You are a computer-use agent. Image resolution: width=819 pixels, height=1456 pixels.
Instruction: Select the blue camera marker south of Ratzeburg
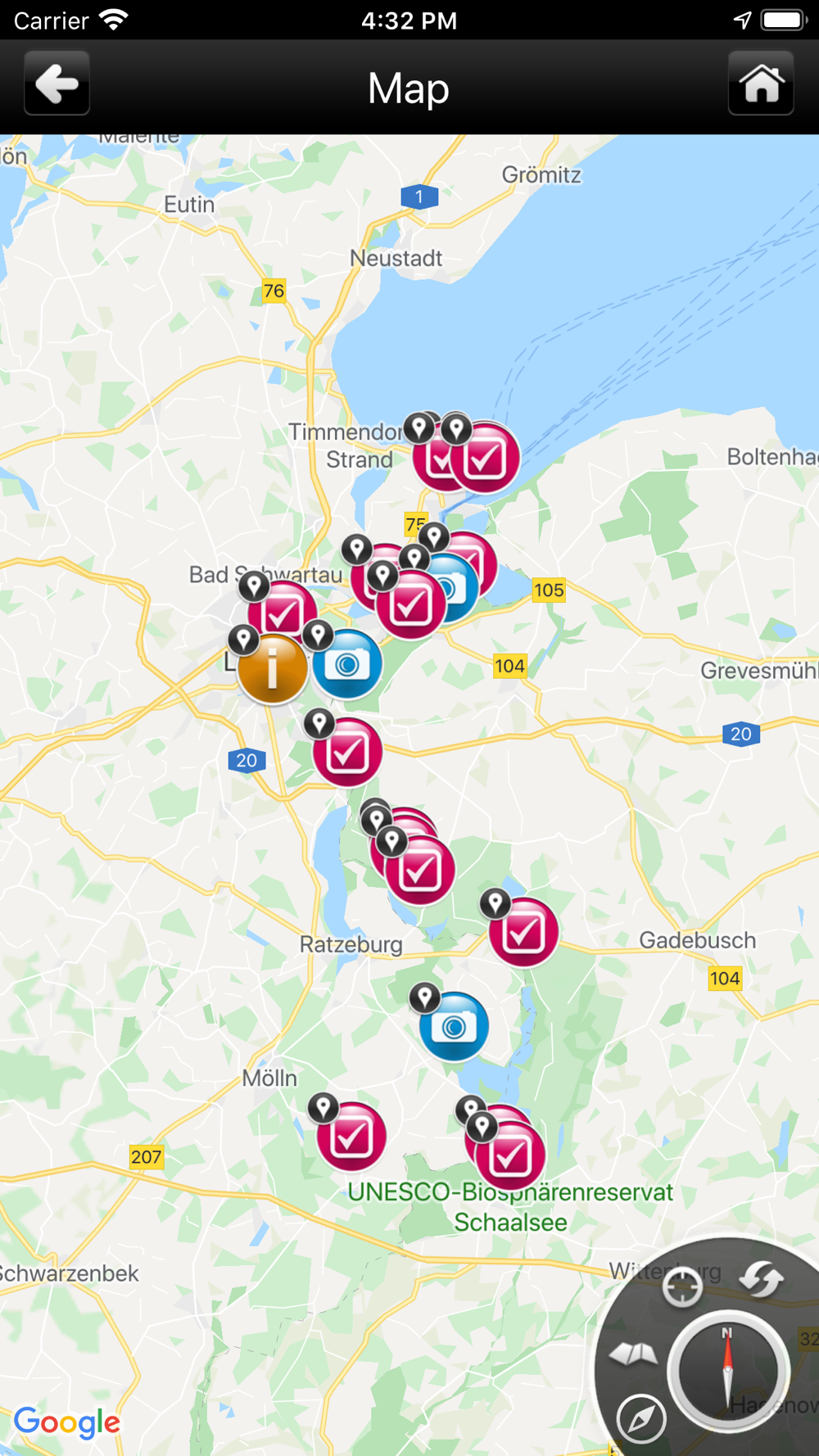coord(454,1026)
